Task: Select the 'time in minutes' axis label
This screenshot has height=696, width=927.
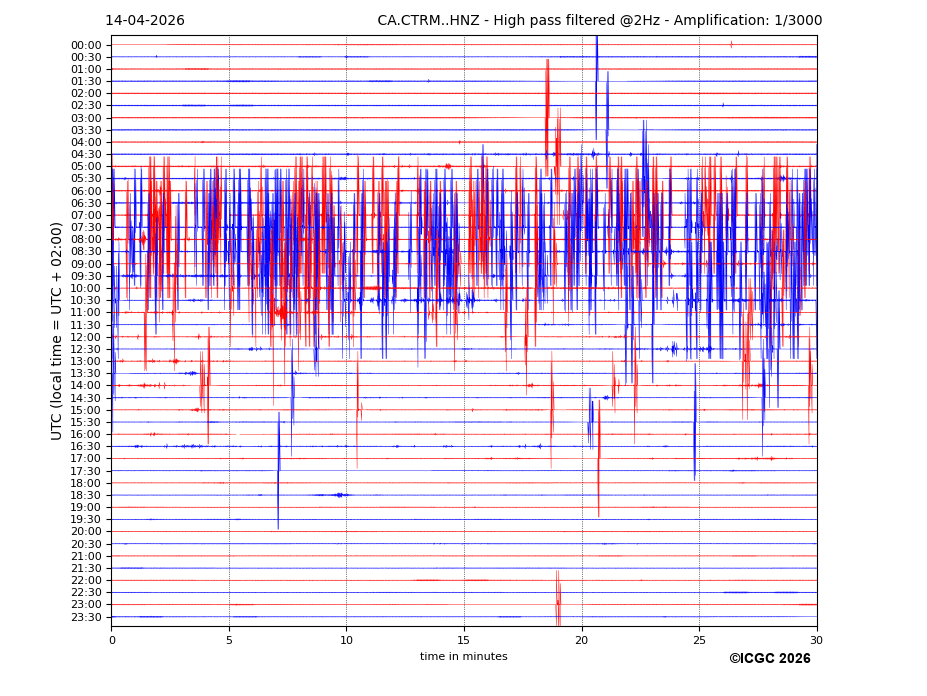Action: pos(463,656)
